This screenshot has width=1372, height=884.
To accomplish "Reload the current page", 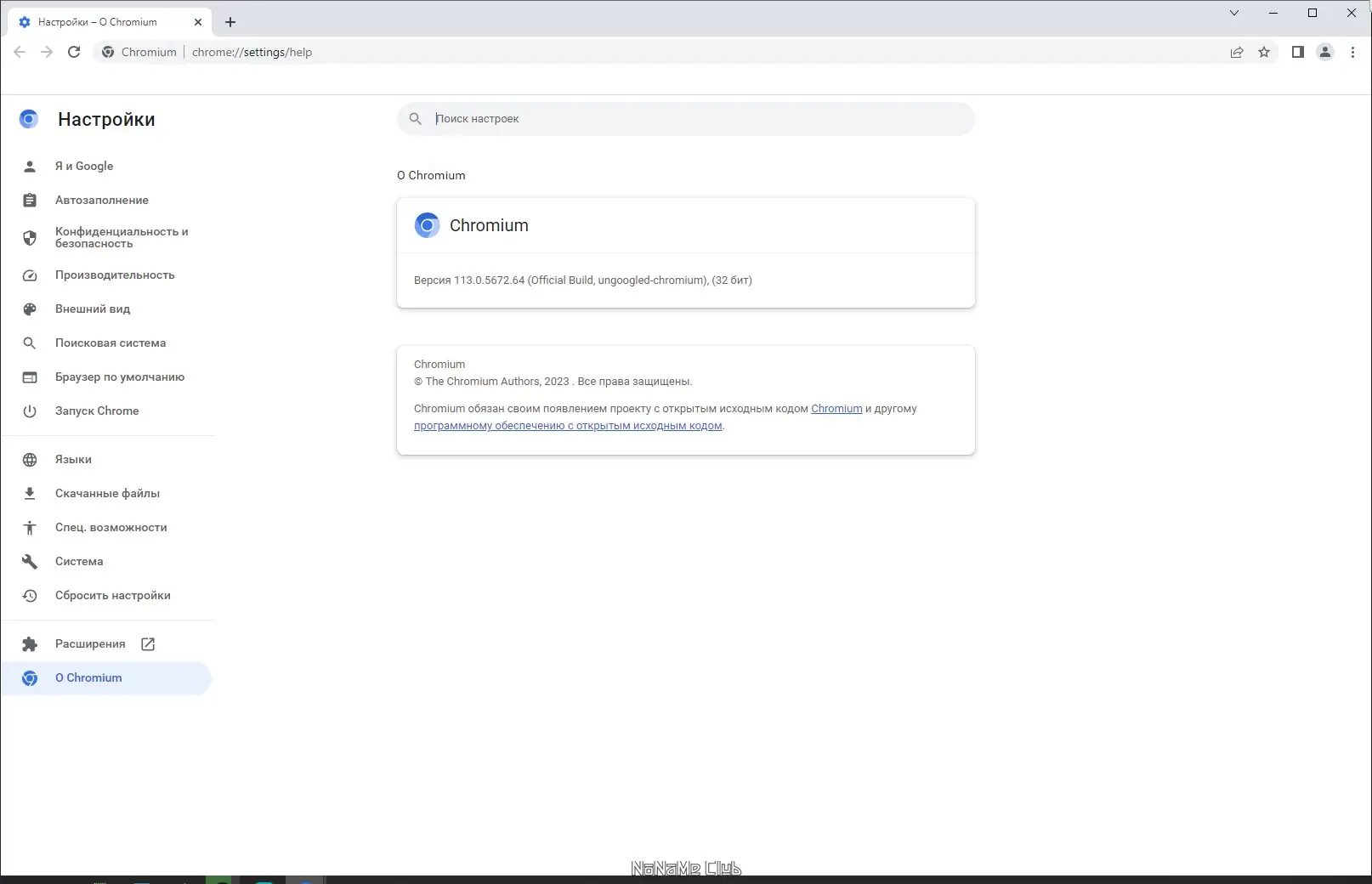I will (74, 52).
